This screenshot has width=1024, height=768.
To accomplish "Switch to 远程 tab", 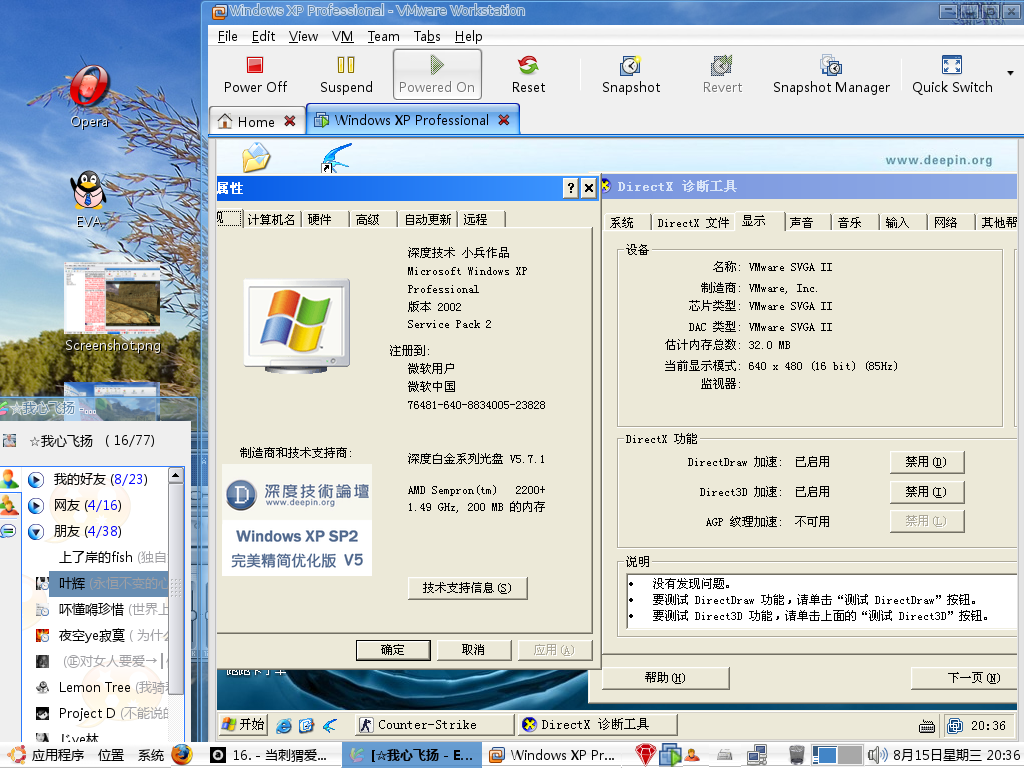I will (475, 219).
